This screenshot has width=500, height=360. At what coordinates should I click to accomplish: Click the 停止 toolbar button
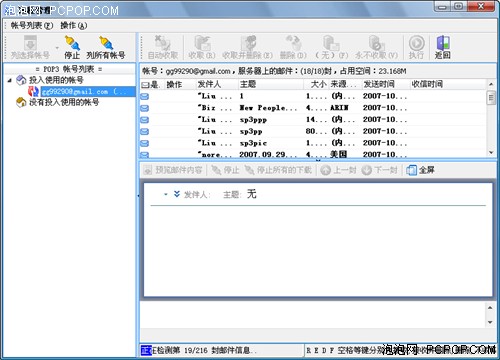[x=72, y=48]
